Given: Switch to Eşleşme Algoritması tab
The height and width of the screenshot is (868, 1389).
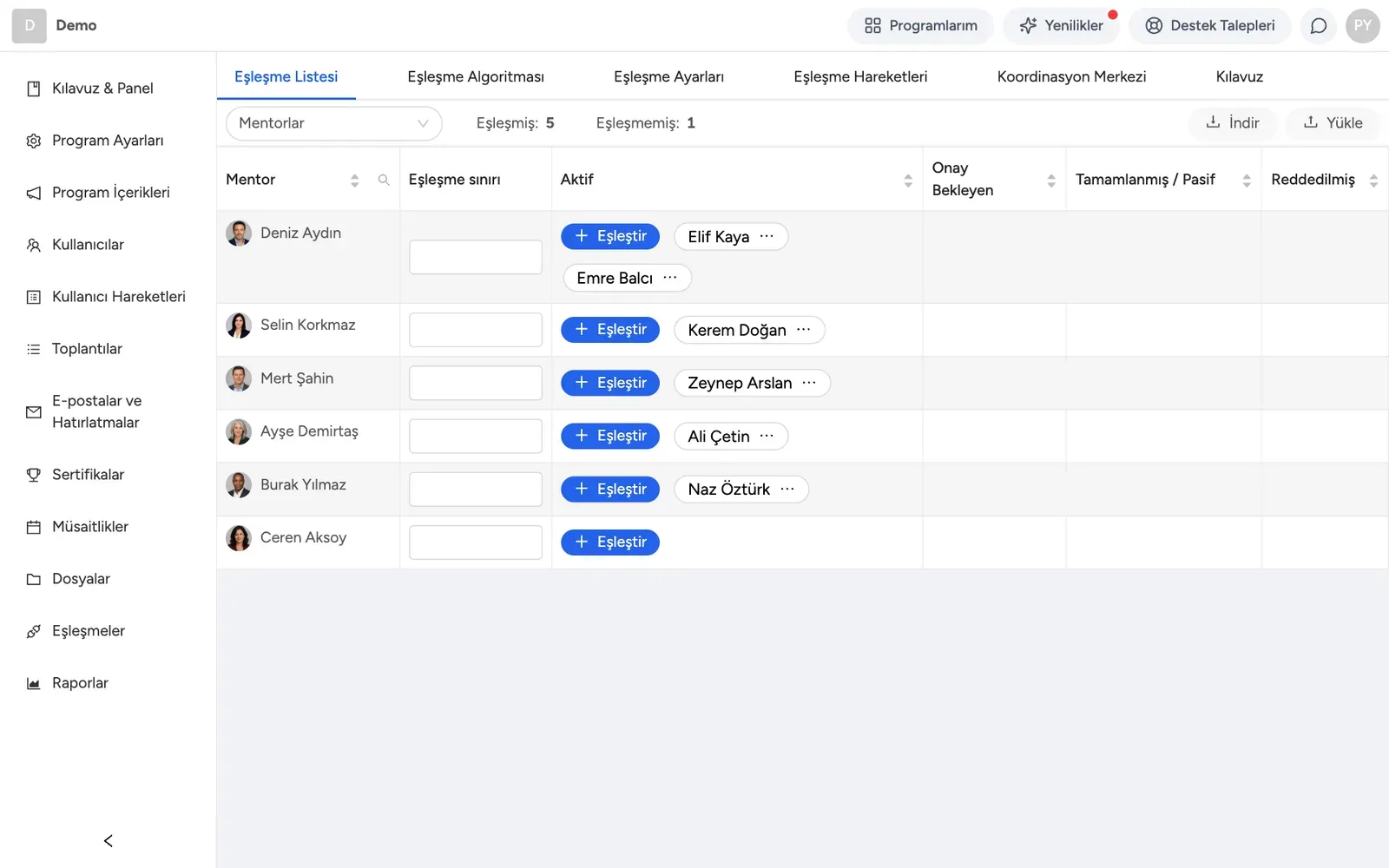Looking at the screenshot, I should pyautogui.click(x=476, y=76).
